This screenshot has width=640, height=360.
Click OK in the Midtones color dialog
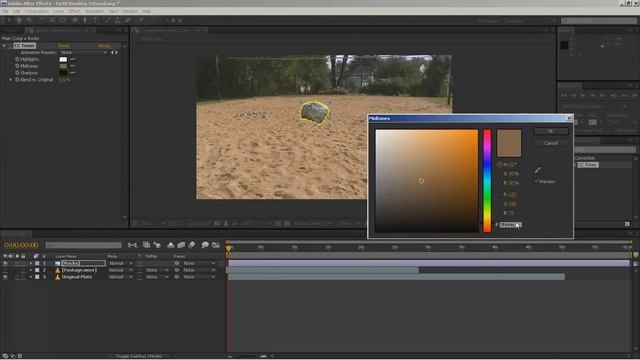point(550,131)
